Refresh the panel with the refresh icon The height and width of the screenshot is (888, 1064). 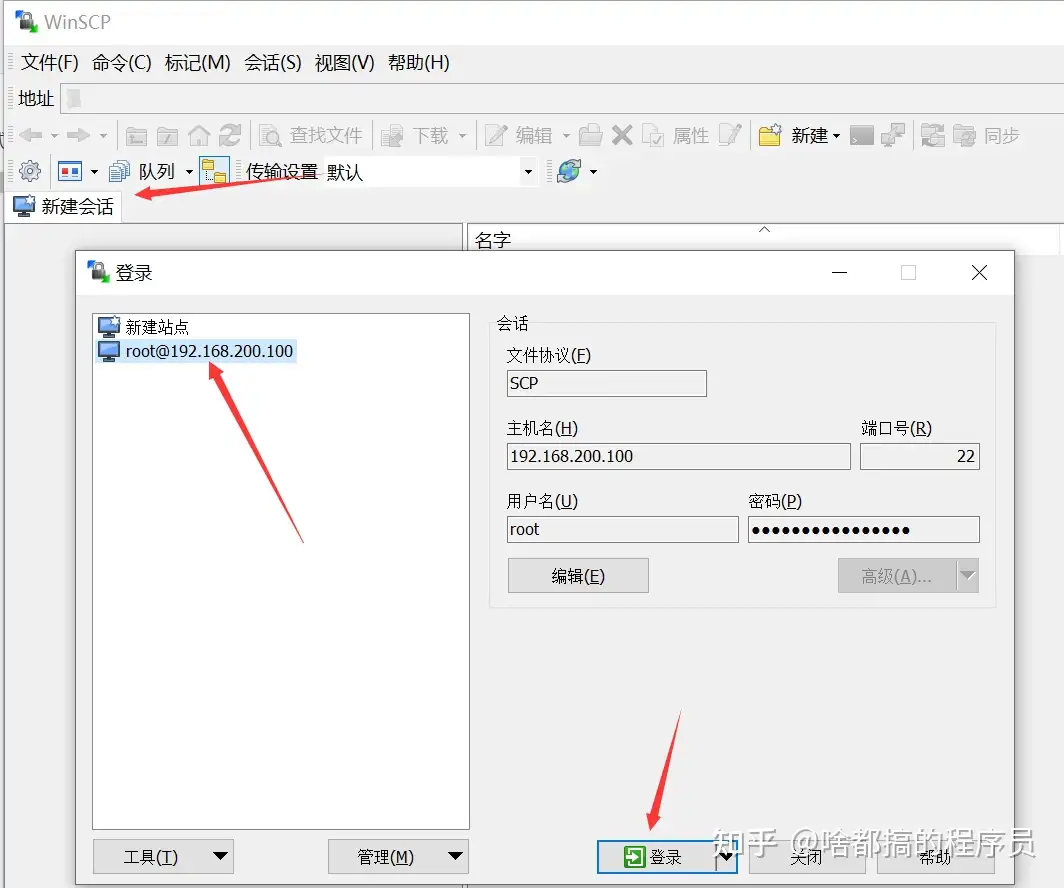pyautogui.click(x=231, y=136)
